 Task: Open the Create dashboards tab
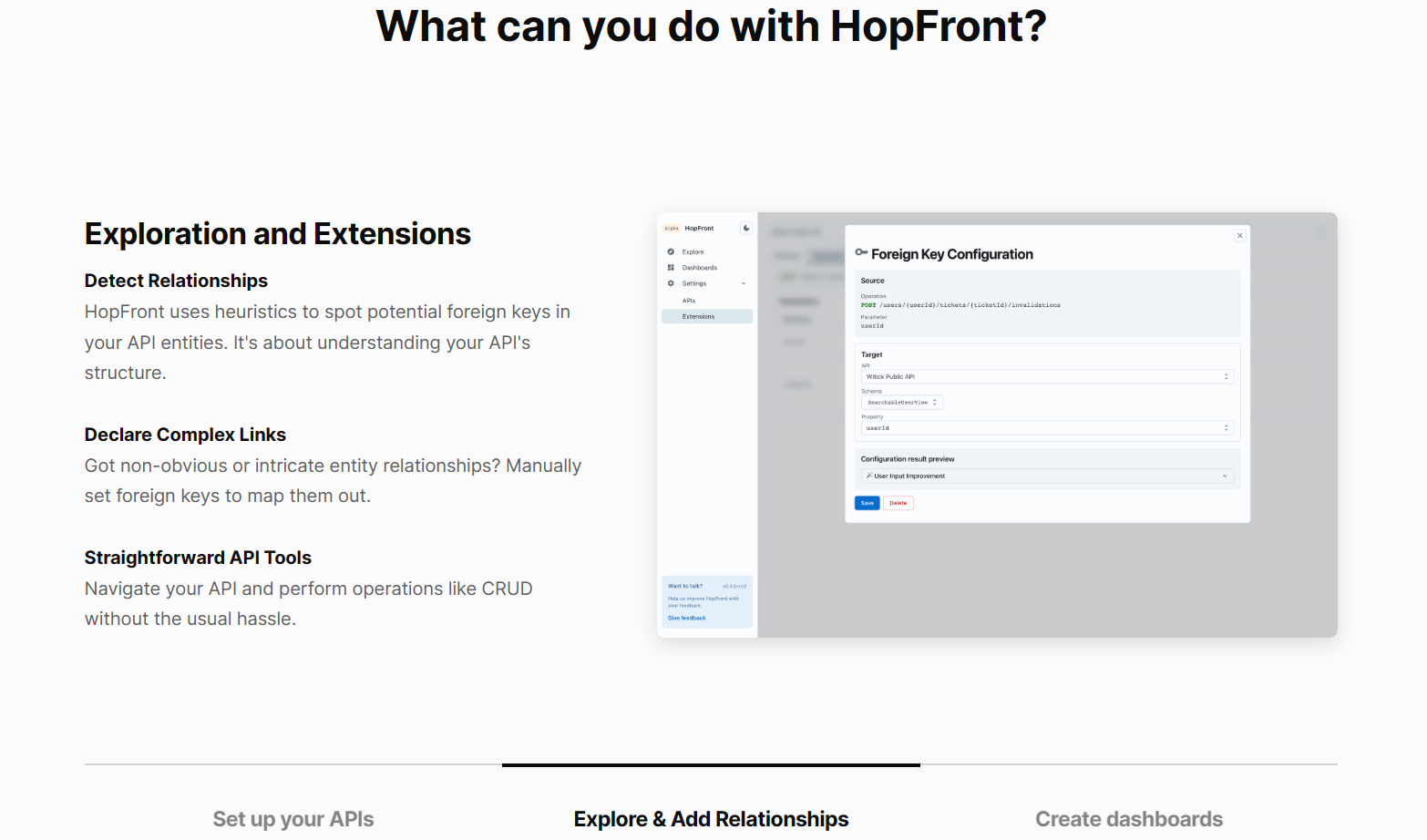1129,819
